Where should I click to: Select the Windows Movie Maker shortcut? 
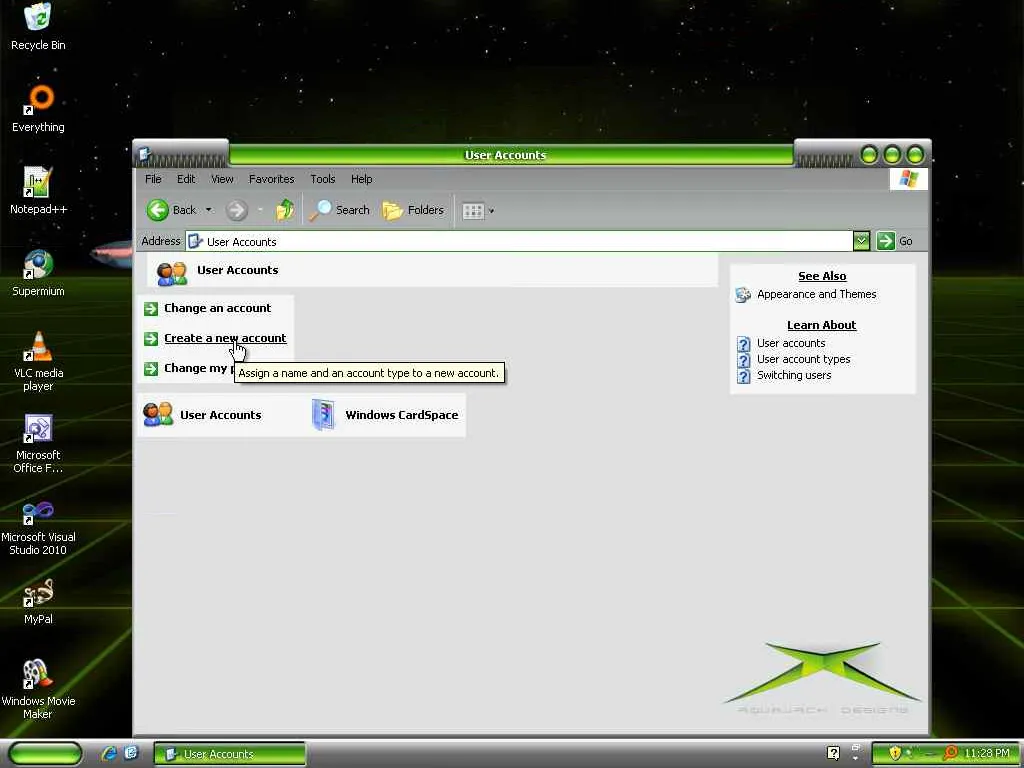pos(38,689)
